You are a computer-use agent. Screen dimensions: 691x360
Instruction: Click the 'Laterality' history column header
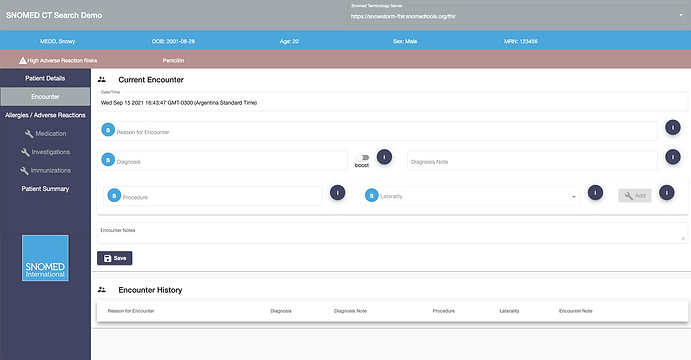[x=509, y=311]
